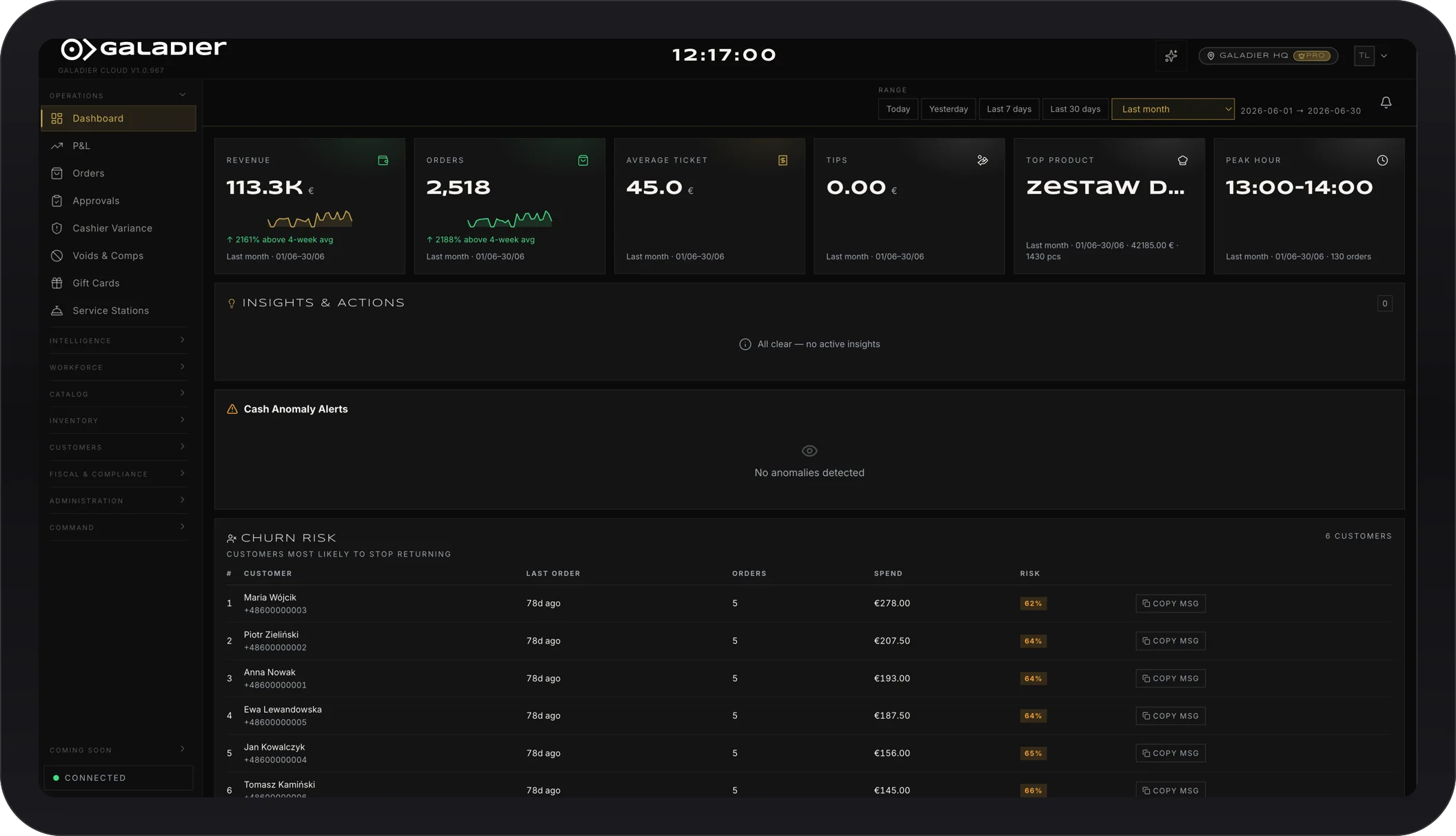Open the user TL avatar
This screenshot has height=836, width=1456.
[x=1364, y=56]
